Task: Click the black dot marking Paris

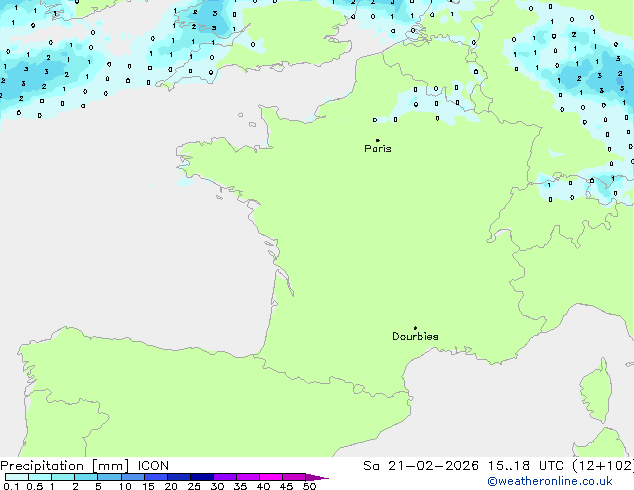Action: (x=378, y=140)
